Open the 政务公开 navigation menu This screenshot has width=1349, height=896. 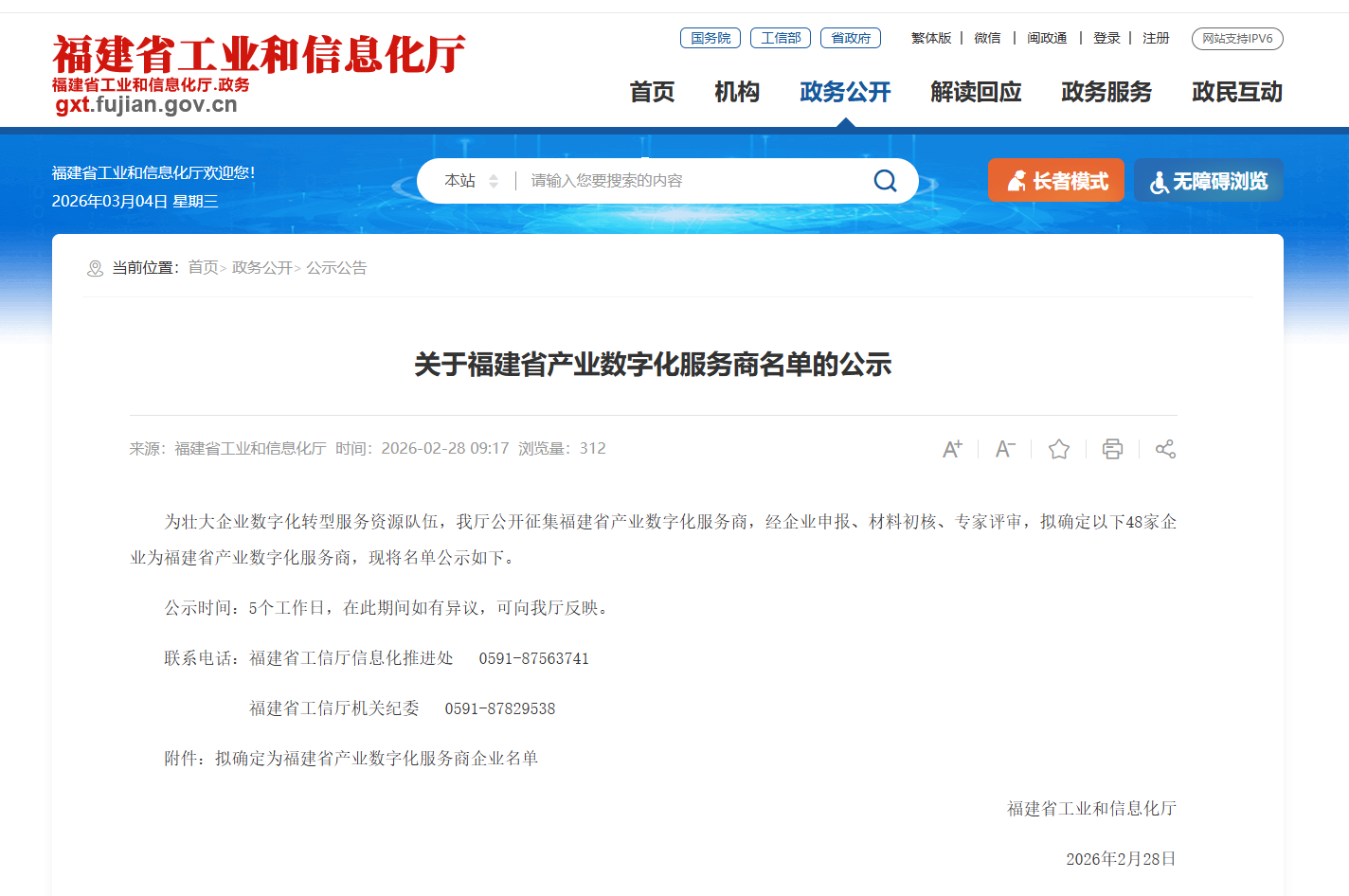(x=845, y=92)
